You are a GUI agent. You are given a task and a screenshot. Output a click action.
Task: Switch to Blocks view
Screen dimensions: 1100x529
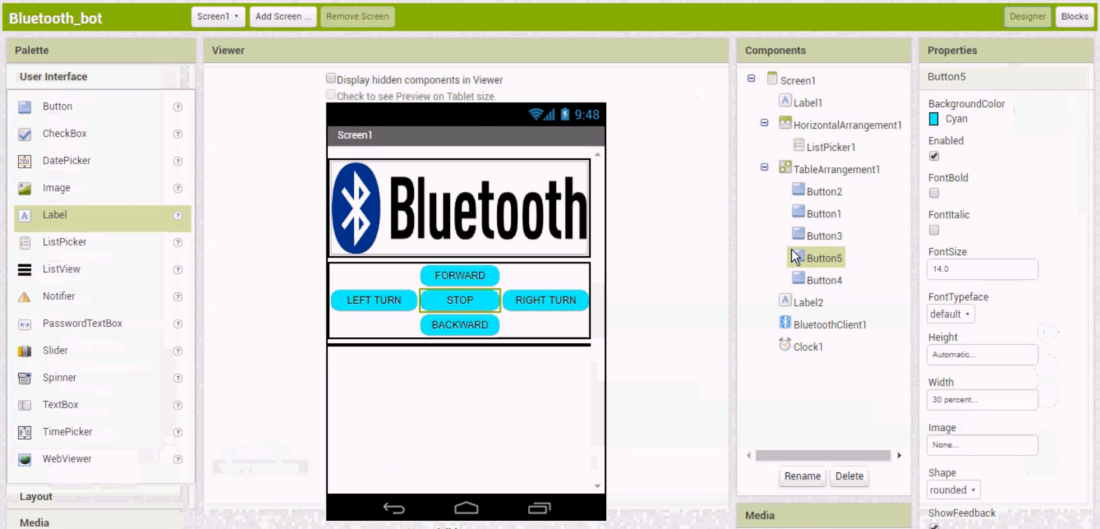point(1074,17)
